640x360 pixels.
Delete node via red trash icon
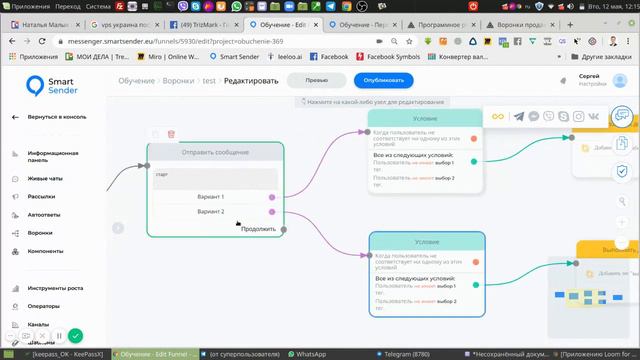point(171,134)
